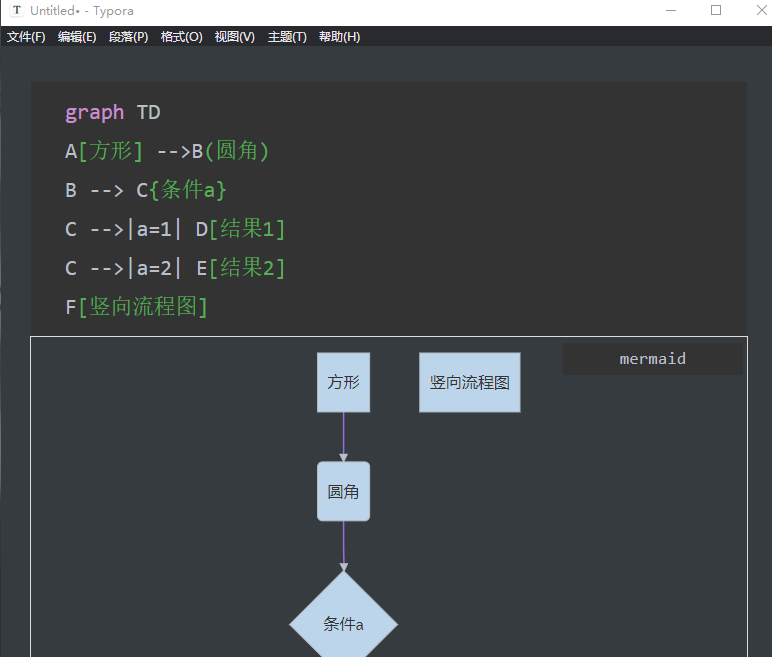Open the 编辑(E) menu
772x657 pixels.
coord(77,37)
